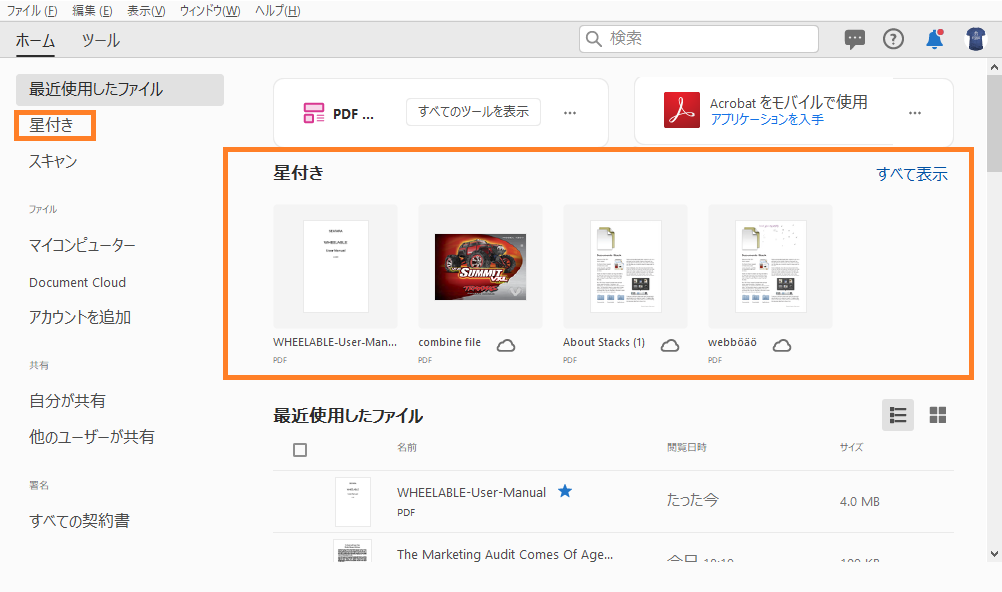Image resolution: width=1002 pixels, height=592 pixels.
Task: Click the 4.0 MB size cell
Action: pos(859,502)
